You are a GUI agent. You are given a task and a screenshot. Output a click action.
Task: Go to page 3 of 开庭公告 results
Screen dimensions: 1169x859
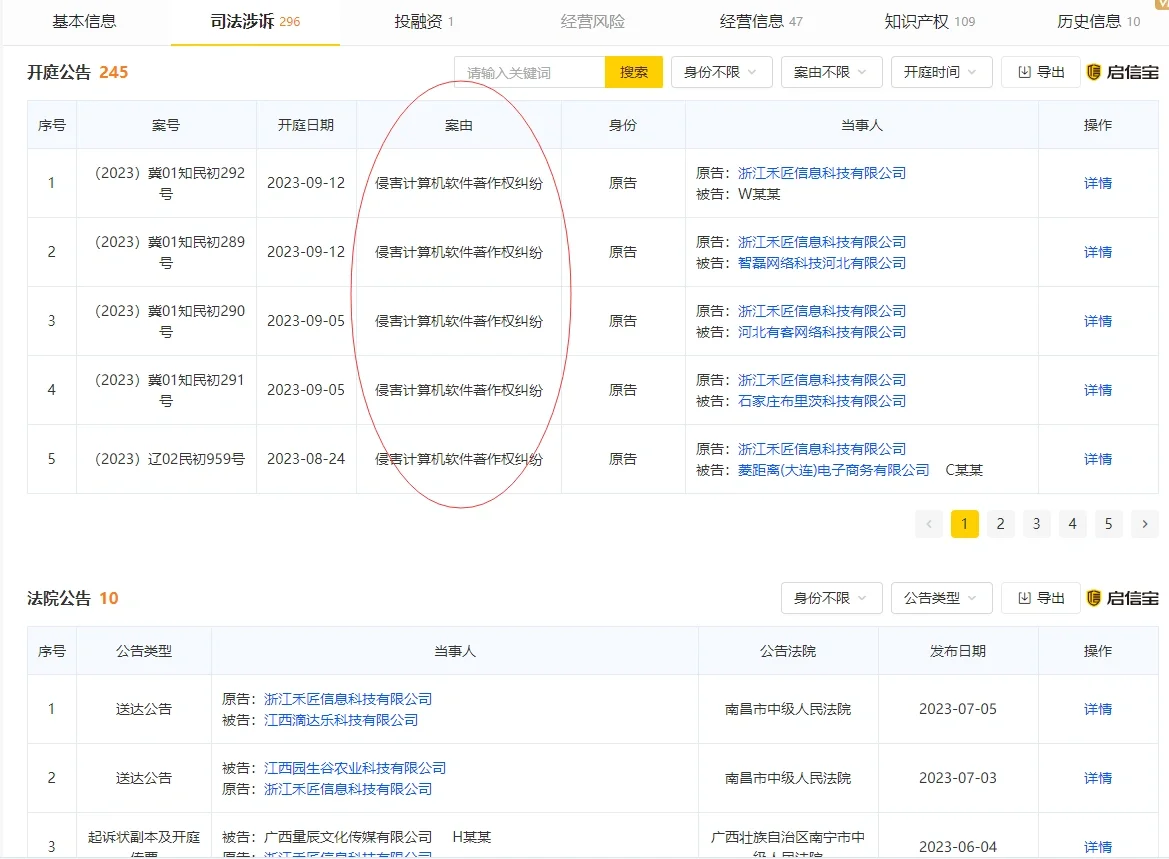pyautogui.click(x=1036, y=523)
